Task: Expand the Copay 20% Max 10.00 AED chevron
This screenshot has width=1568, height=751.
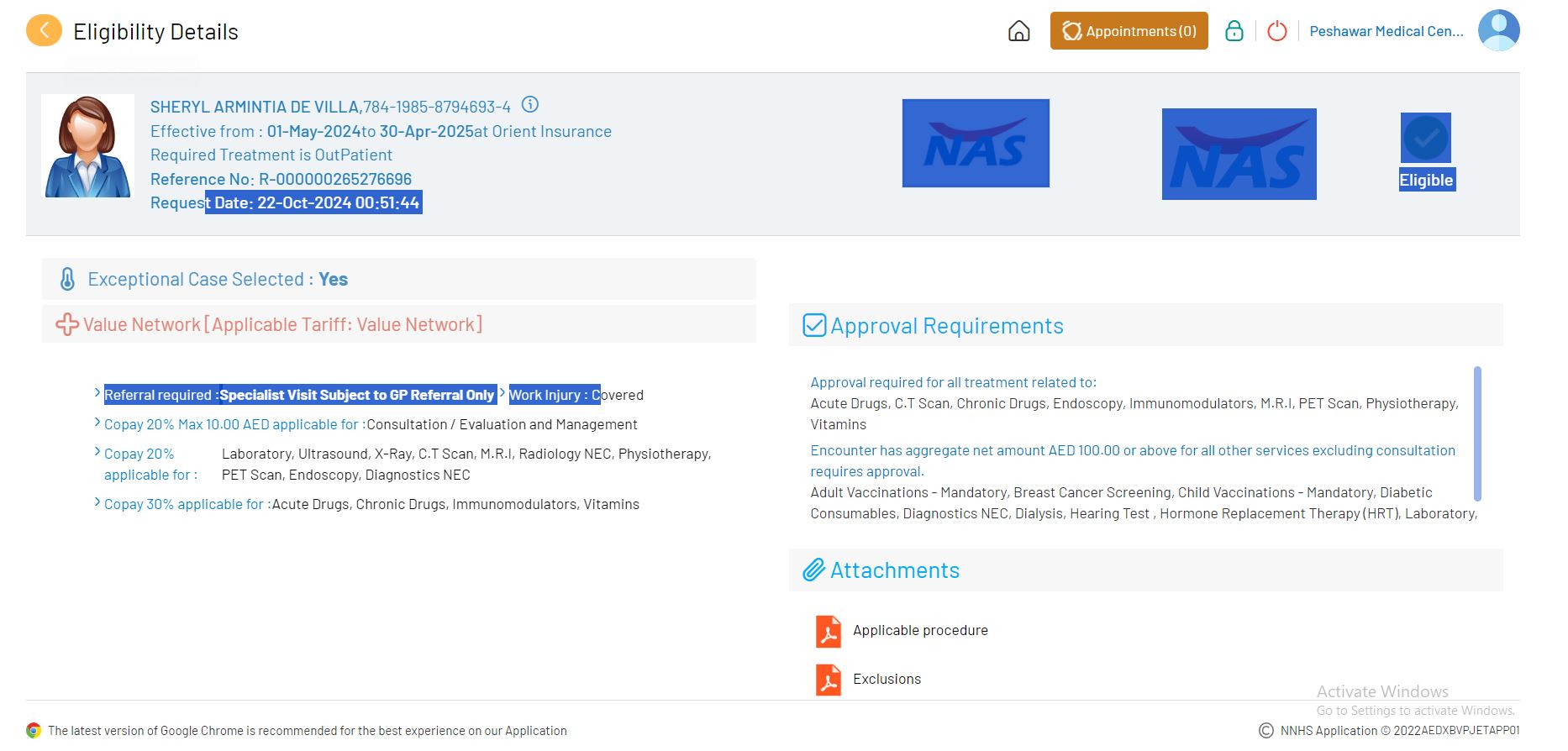Action: coord(97,423)
